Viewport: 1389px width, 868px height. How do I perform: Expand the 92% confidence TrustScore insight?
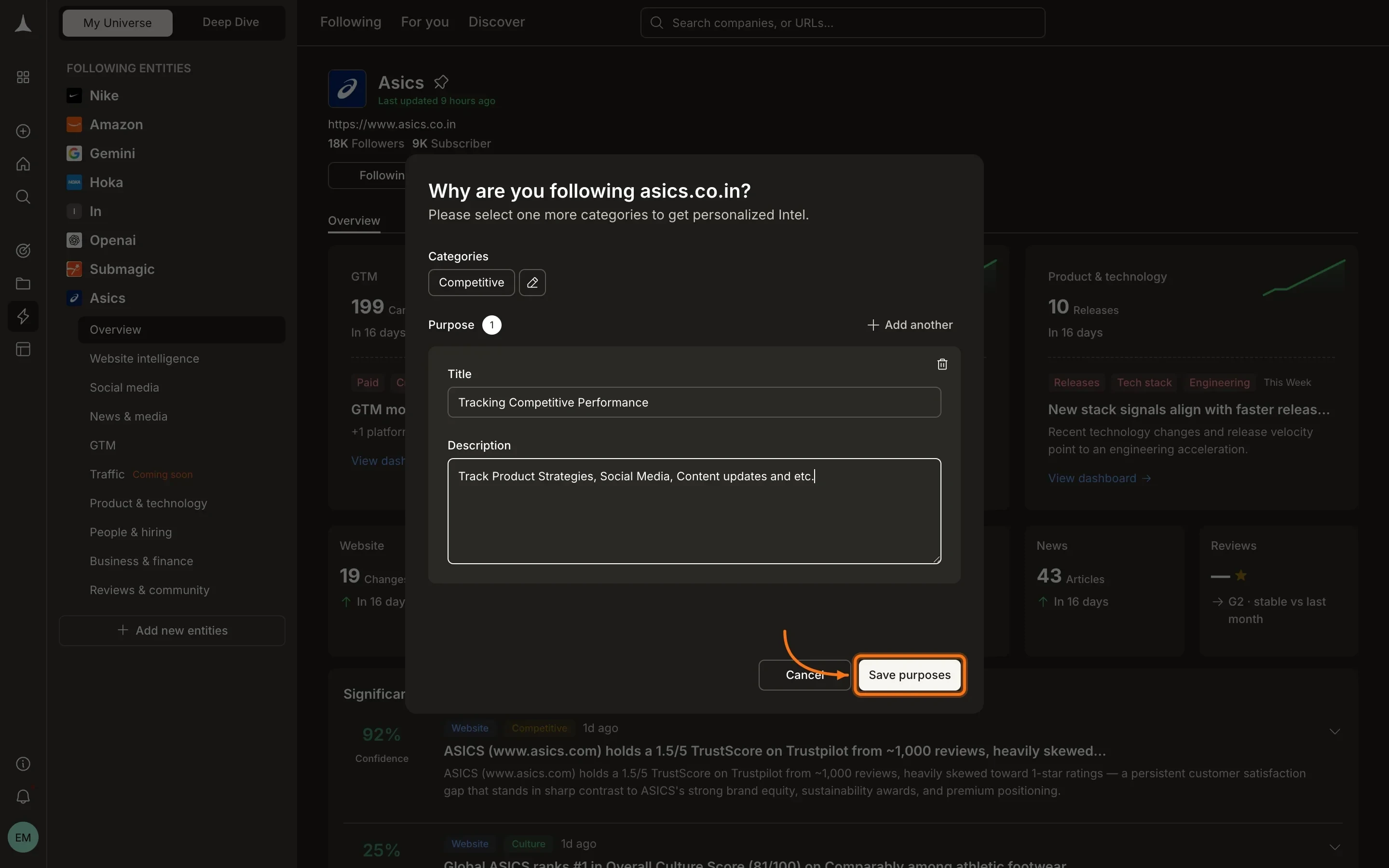pyautogui.click(x=1335, y=732)
